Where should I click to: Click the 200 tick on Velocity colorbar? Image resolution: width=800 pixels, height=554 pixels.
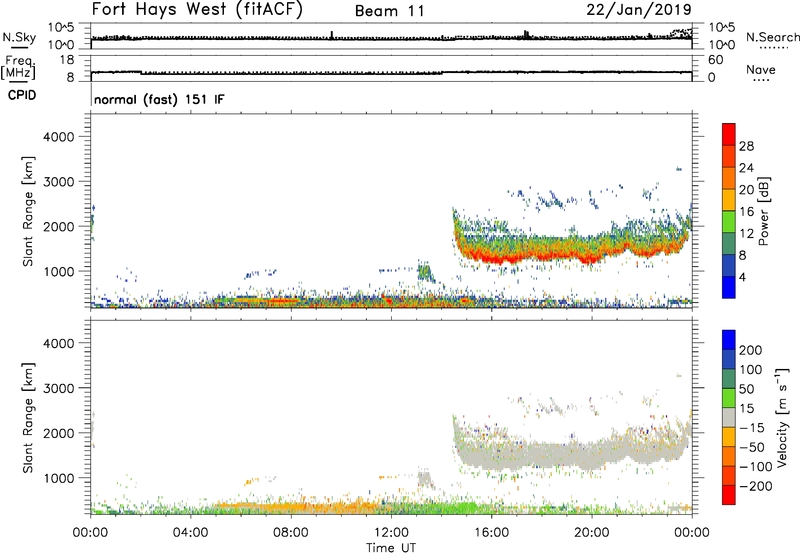point(751,350)
